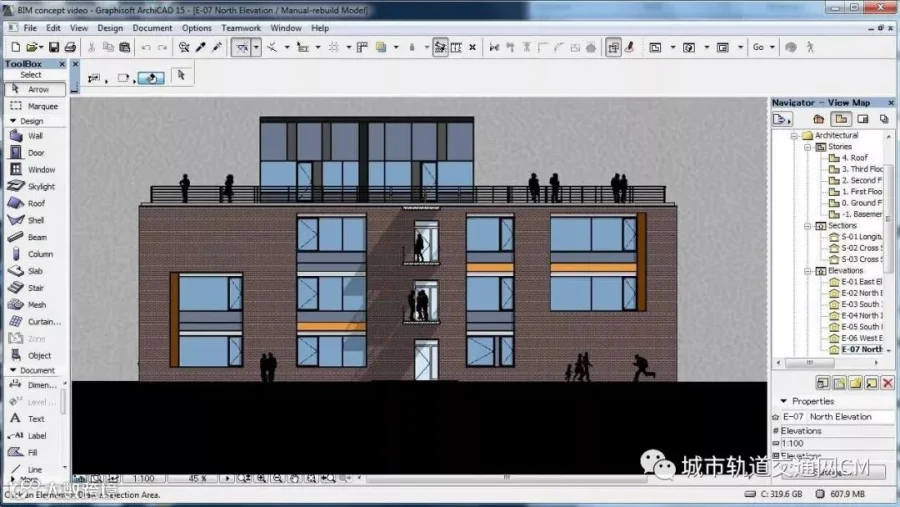Viewport: 900px width, 507px height.
Task: Select the Wall tool in ToolBox
Action: pyautogui.click(x=34, y=136)
